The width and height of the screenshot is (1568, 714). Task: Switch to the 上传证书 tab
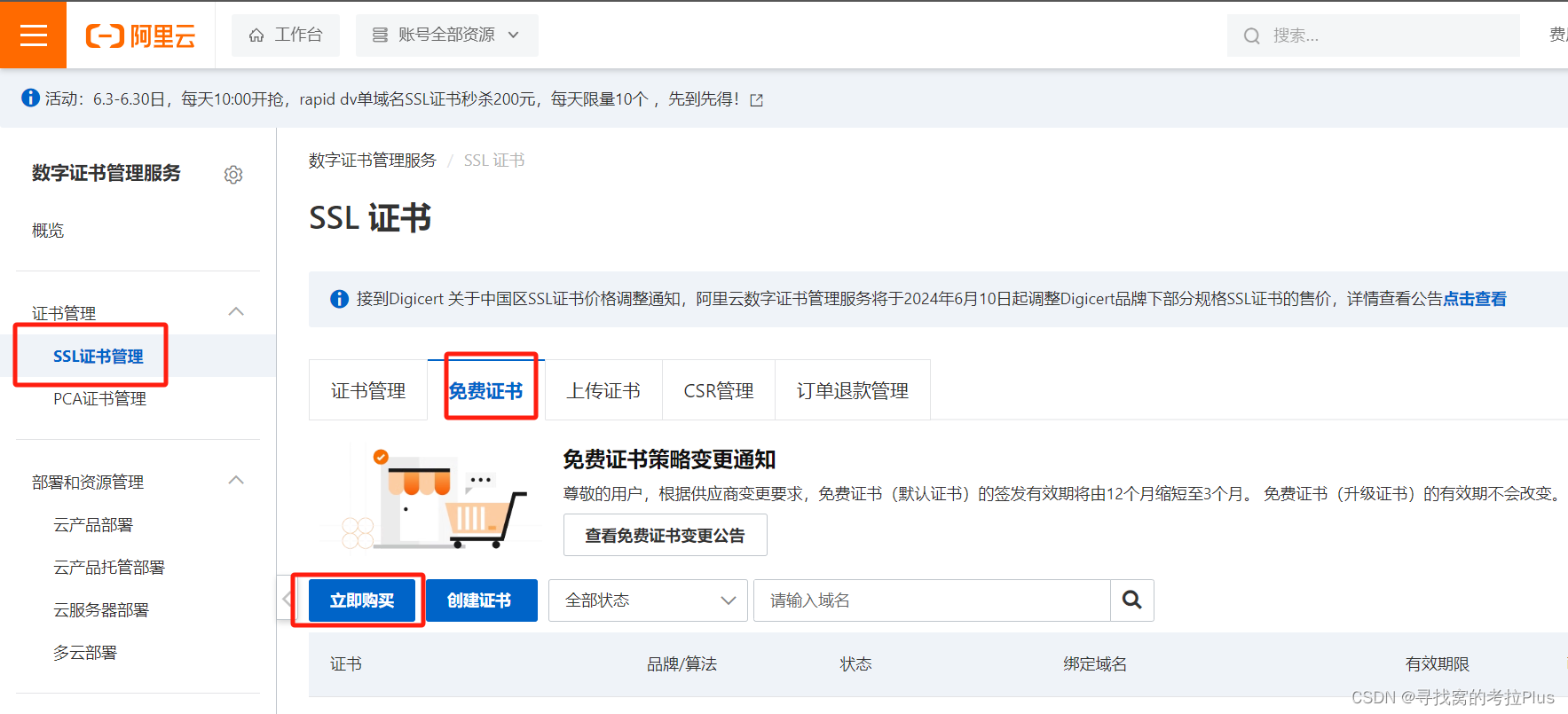[603, 390]
